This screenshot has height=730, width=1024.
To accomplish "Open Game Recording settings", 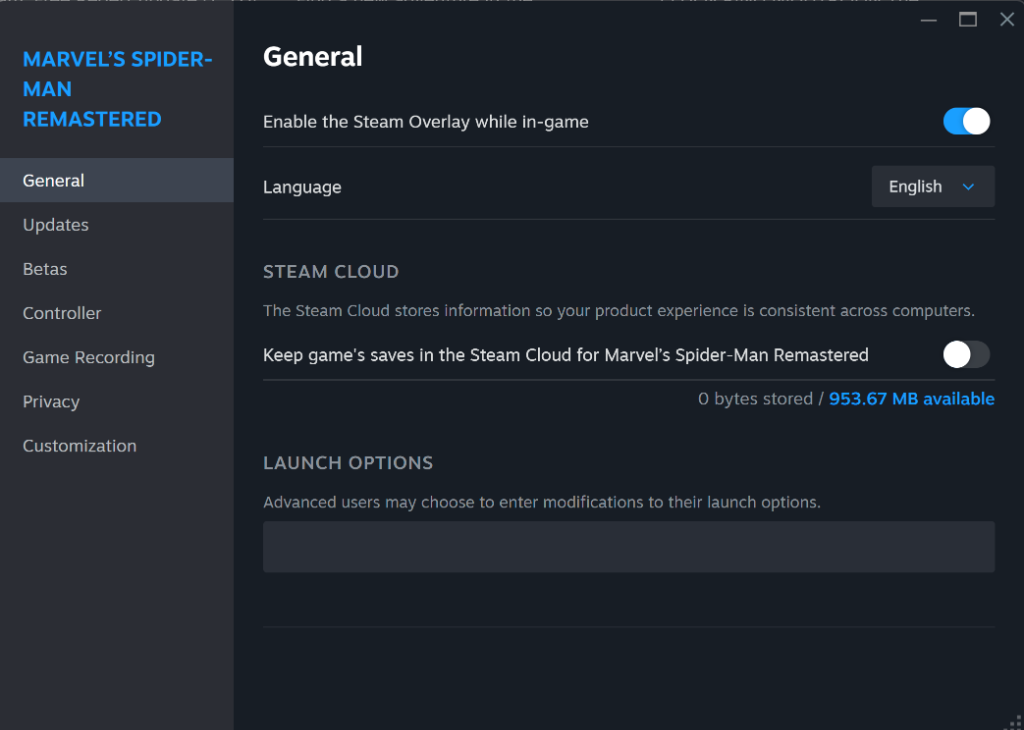I will point(88,357).
